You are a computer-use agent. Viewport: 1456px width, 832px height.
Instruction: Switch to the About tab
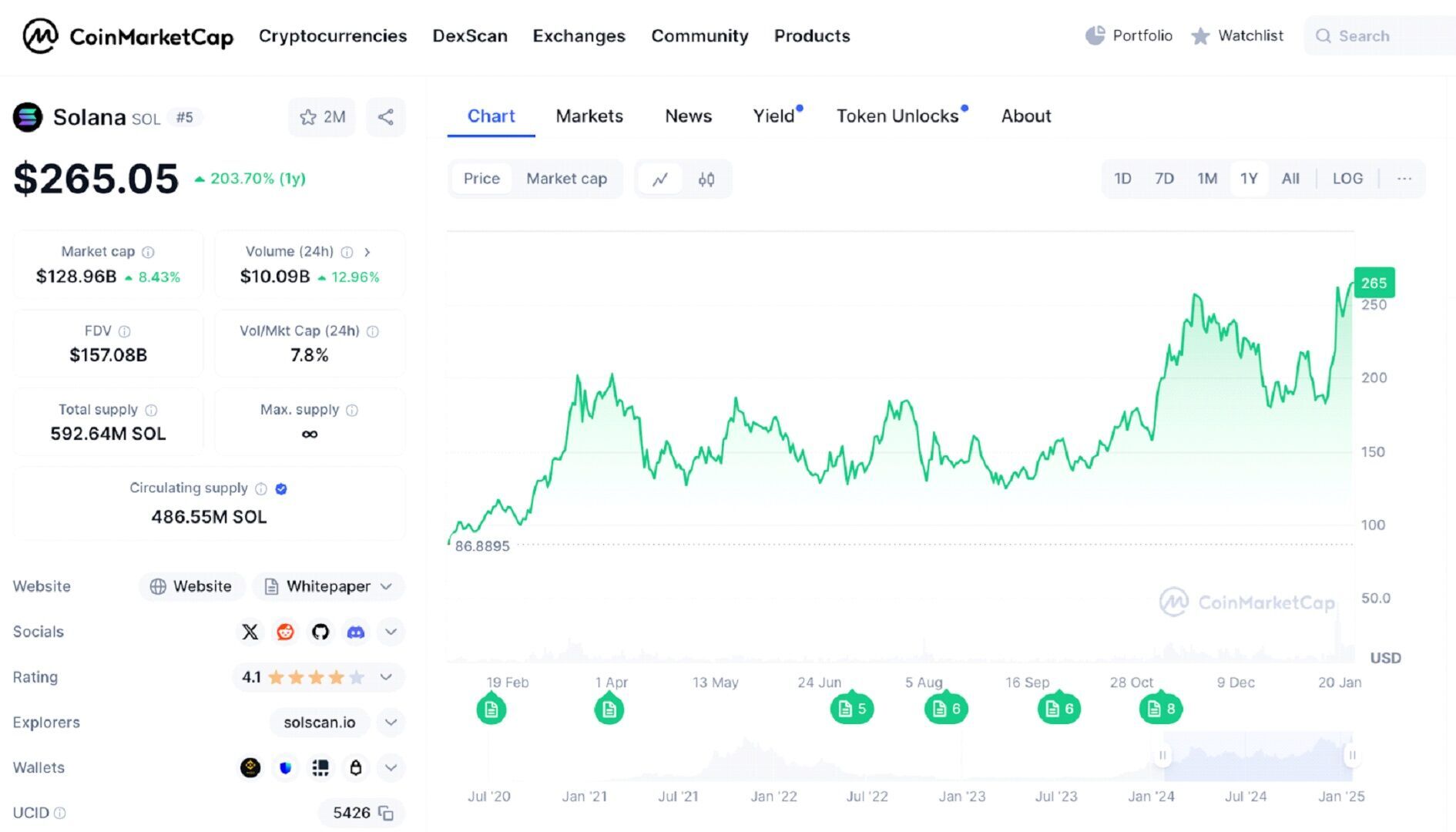click(1026, 116)
